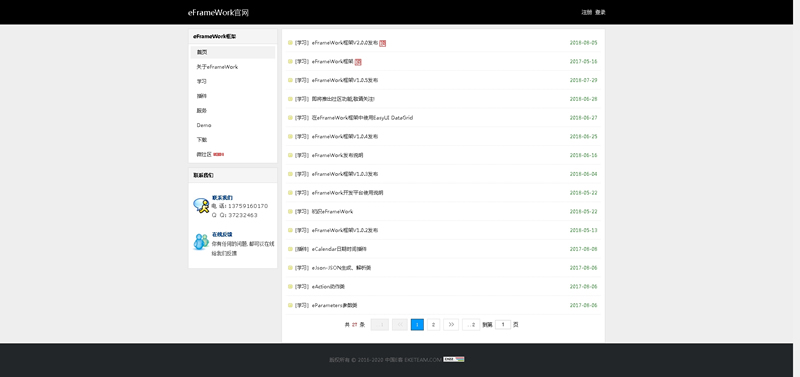This screenshot has height=377, width=800.
Task: Click yellow bullet of eAction row
Action: pos(290,286)
